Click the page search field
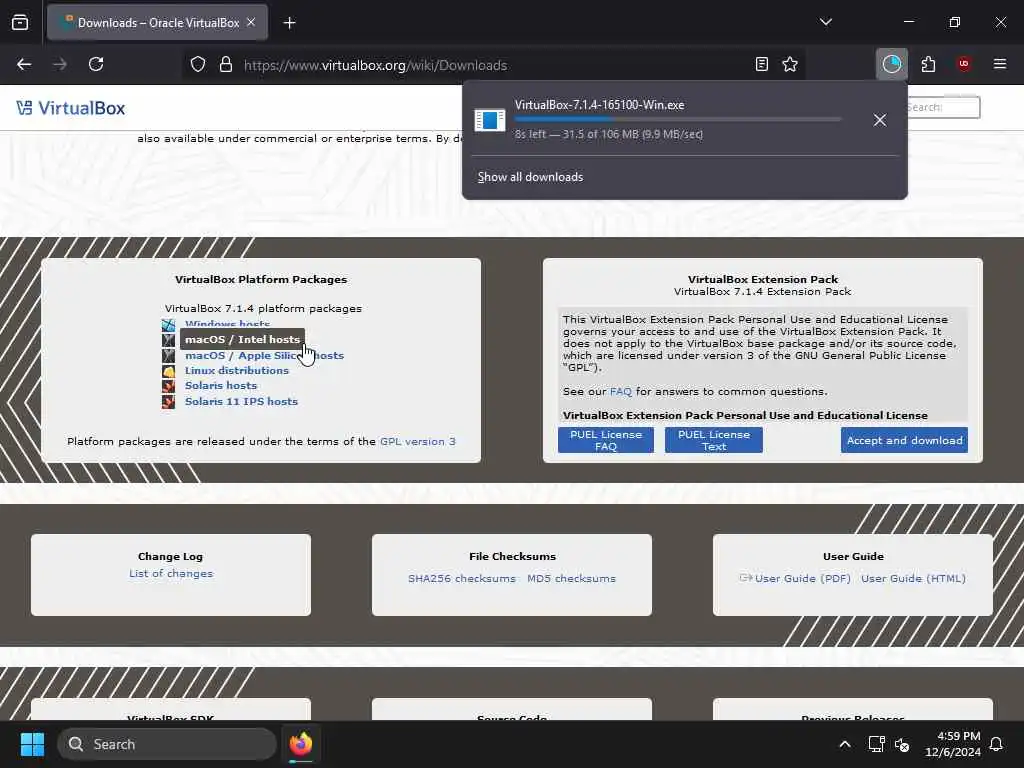 943,107
